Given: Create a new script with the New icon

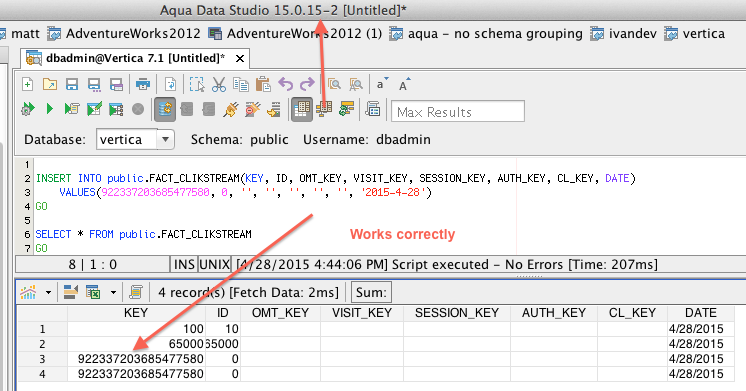Looking at the screenshot, I should [x=28, y=85].
